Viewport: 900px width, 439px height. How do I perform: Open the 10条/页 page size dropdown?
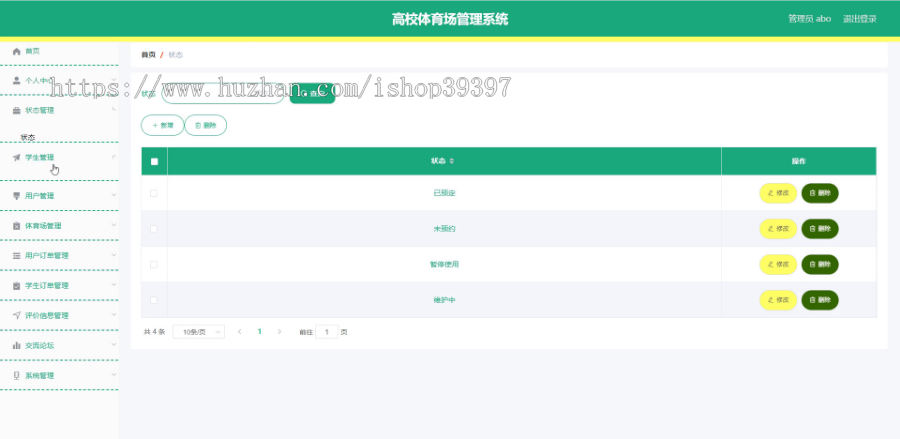[199, 332]
